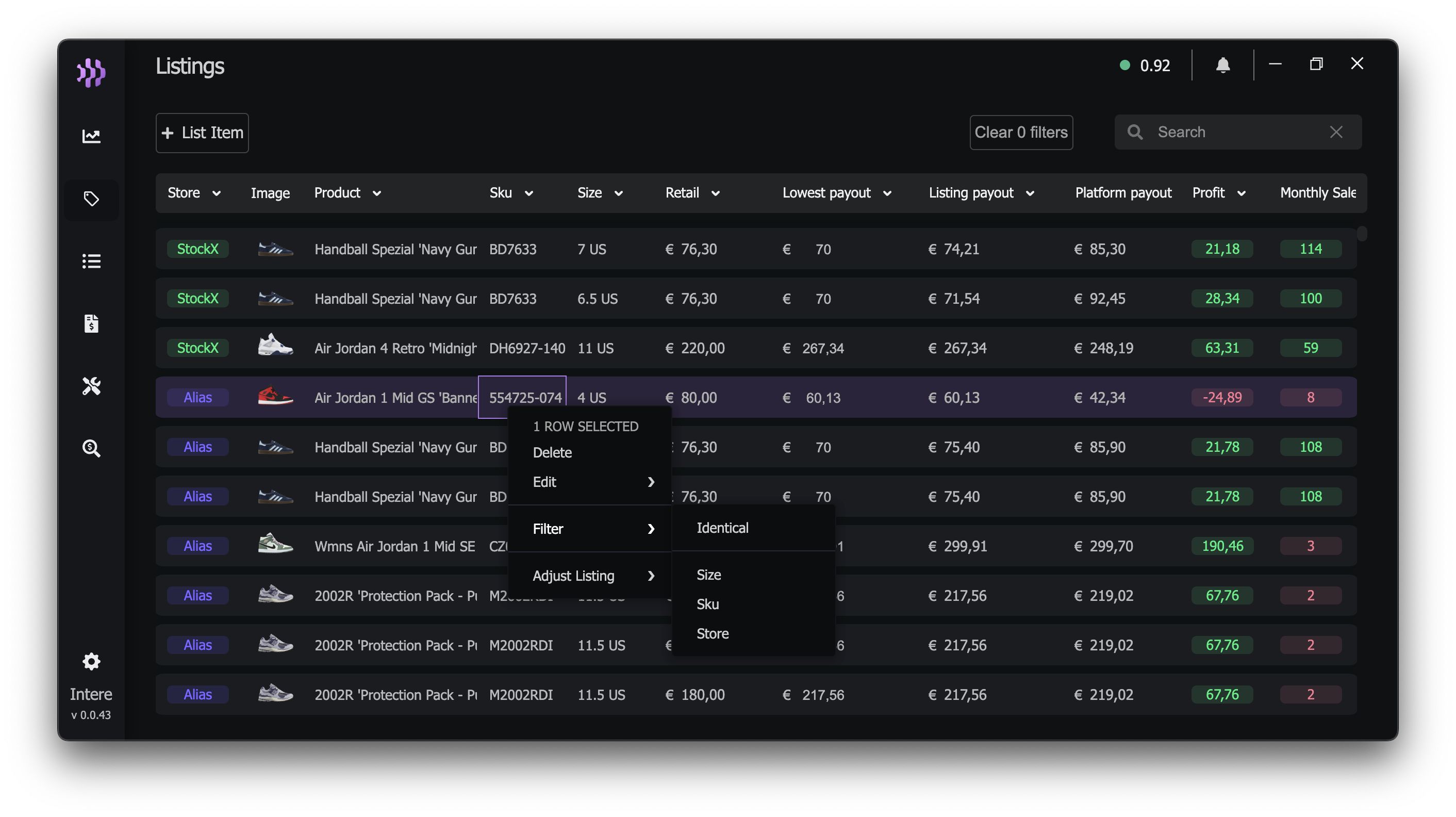
Task: Choose Delete in context menu
Action: [590, 452]
